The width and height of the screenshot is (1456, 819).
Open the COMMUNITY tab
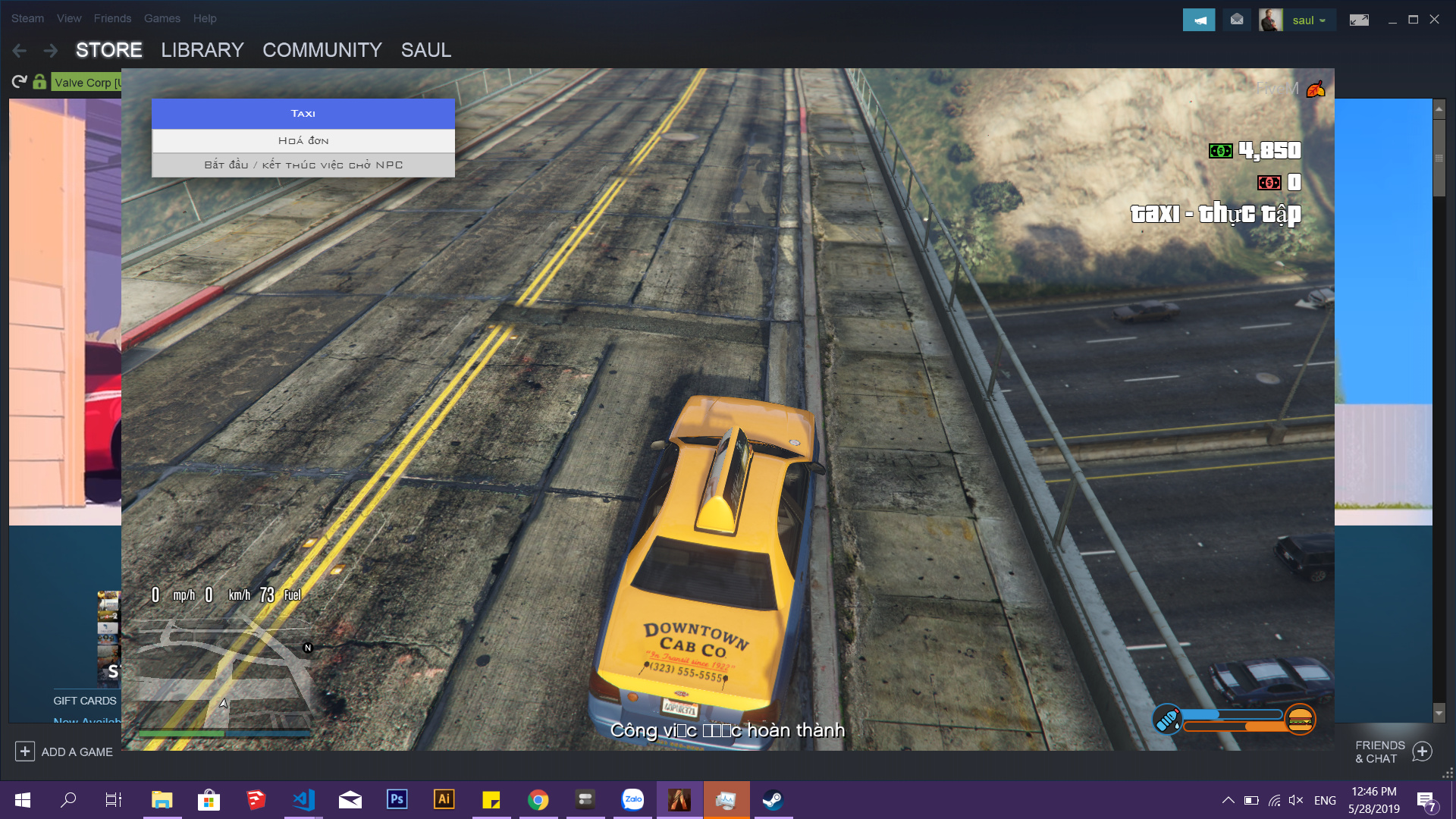point(322,50)
